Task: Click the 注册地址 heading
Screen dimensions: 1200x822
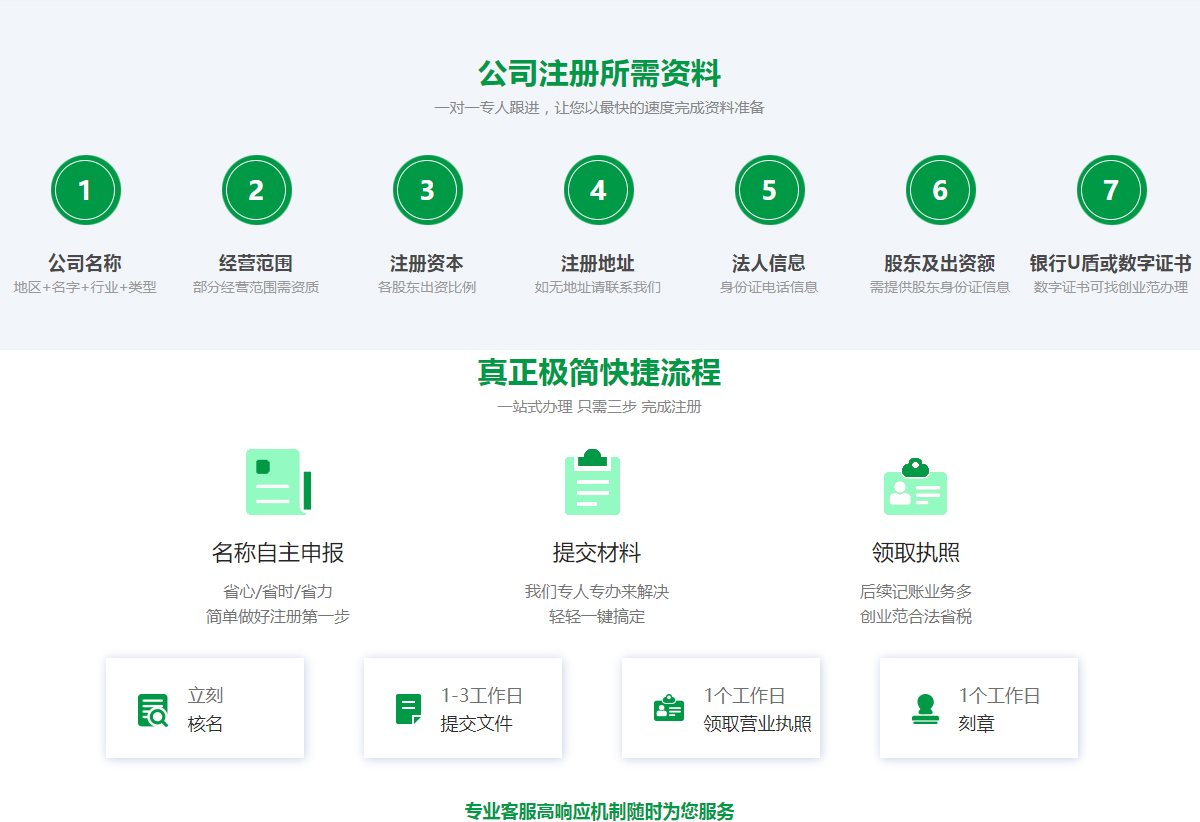Action: 598,263
